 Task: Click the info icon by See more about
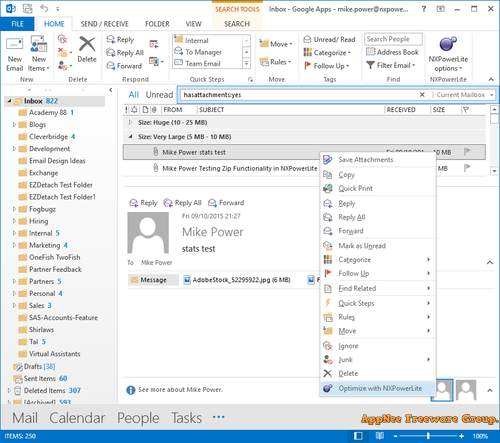[x=131, y=390]
